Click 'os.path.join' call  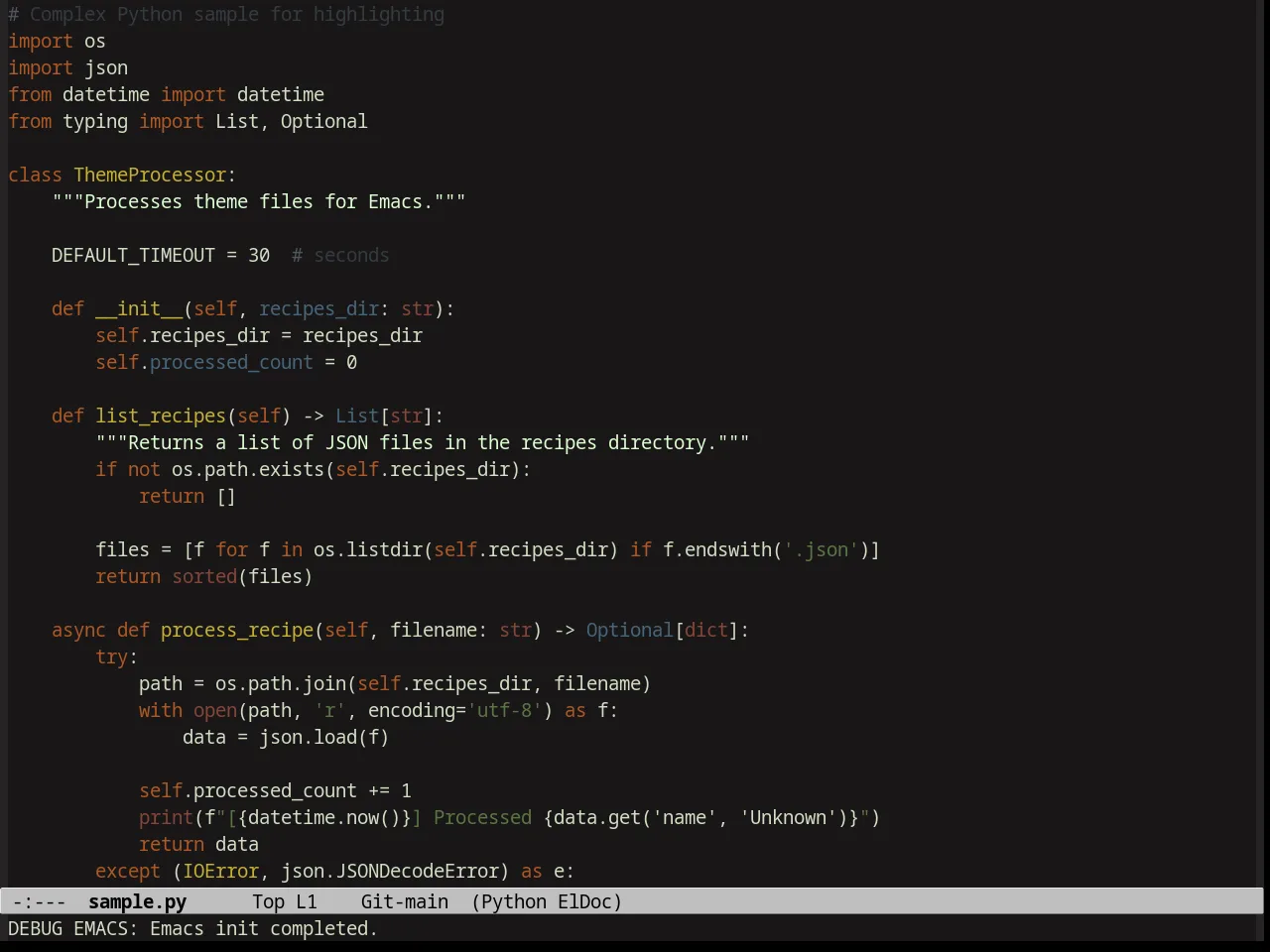click(x=281, y=683)
